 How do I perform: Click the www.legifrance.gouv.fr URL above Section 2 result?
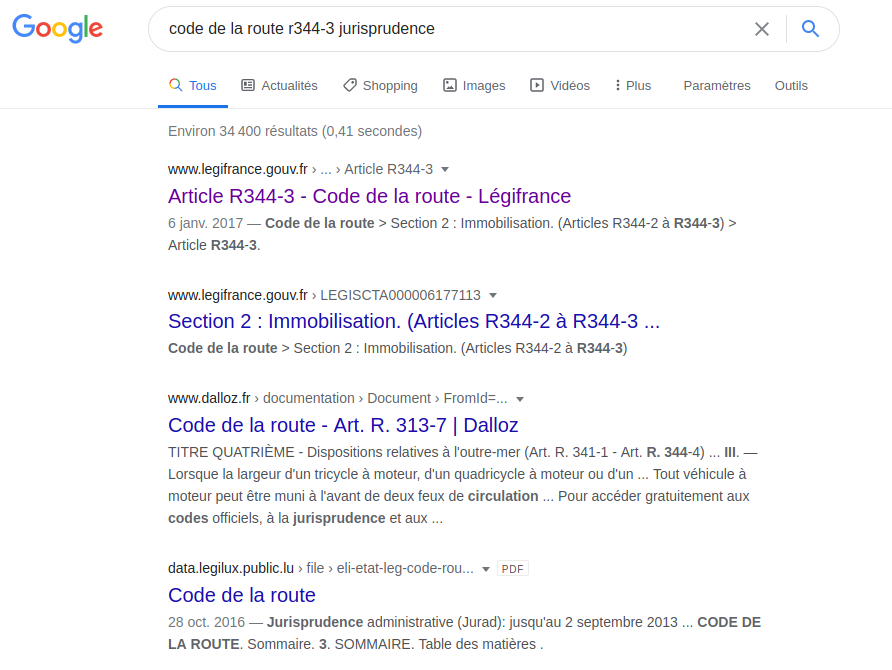pyautogui.click(x=238, y=295)
